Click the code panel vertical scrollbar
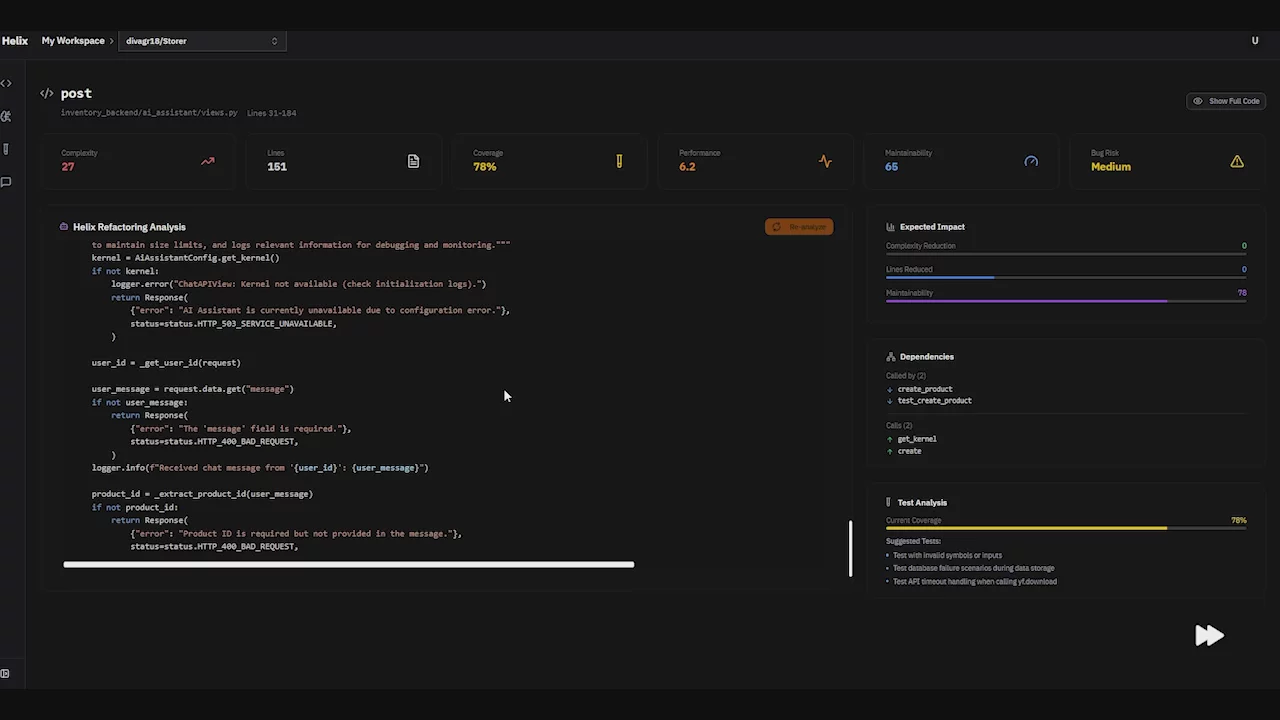This screenshot has height=720, width=1280. (x=851, y=548)
